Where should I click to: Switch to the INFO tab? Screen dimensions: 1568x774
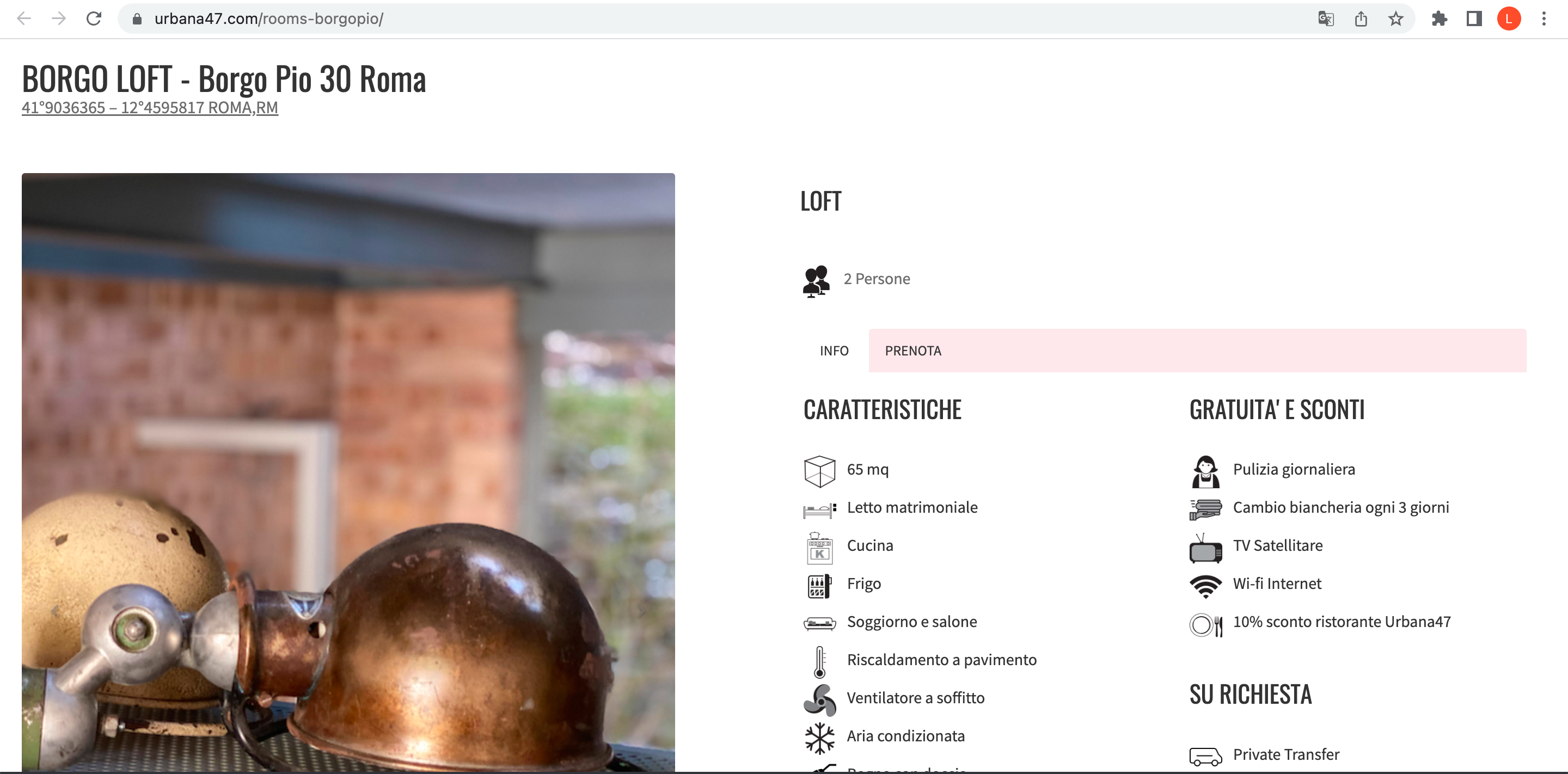[x=834, y=351]
